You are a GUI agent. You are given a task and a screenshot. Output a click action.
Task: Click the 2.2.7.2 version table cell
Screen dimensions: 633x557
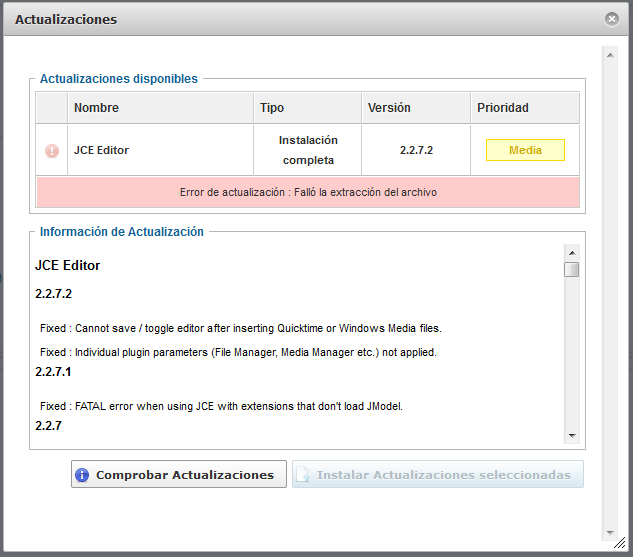[416, 150]
